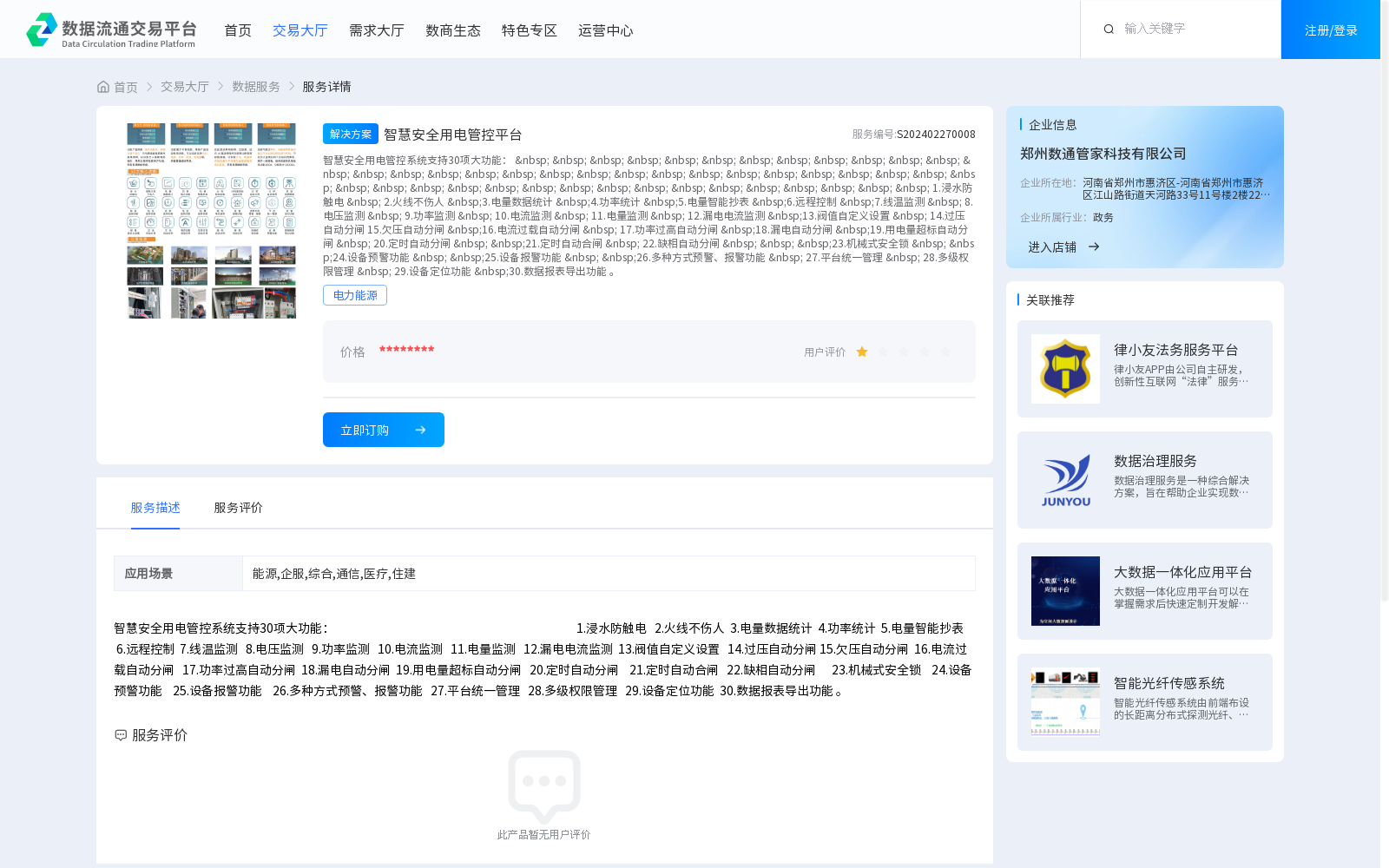
Task: Click the home icon in breadcrumb
Action: [x=103, y=87]
